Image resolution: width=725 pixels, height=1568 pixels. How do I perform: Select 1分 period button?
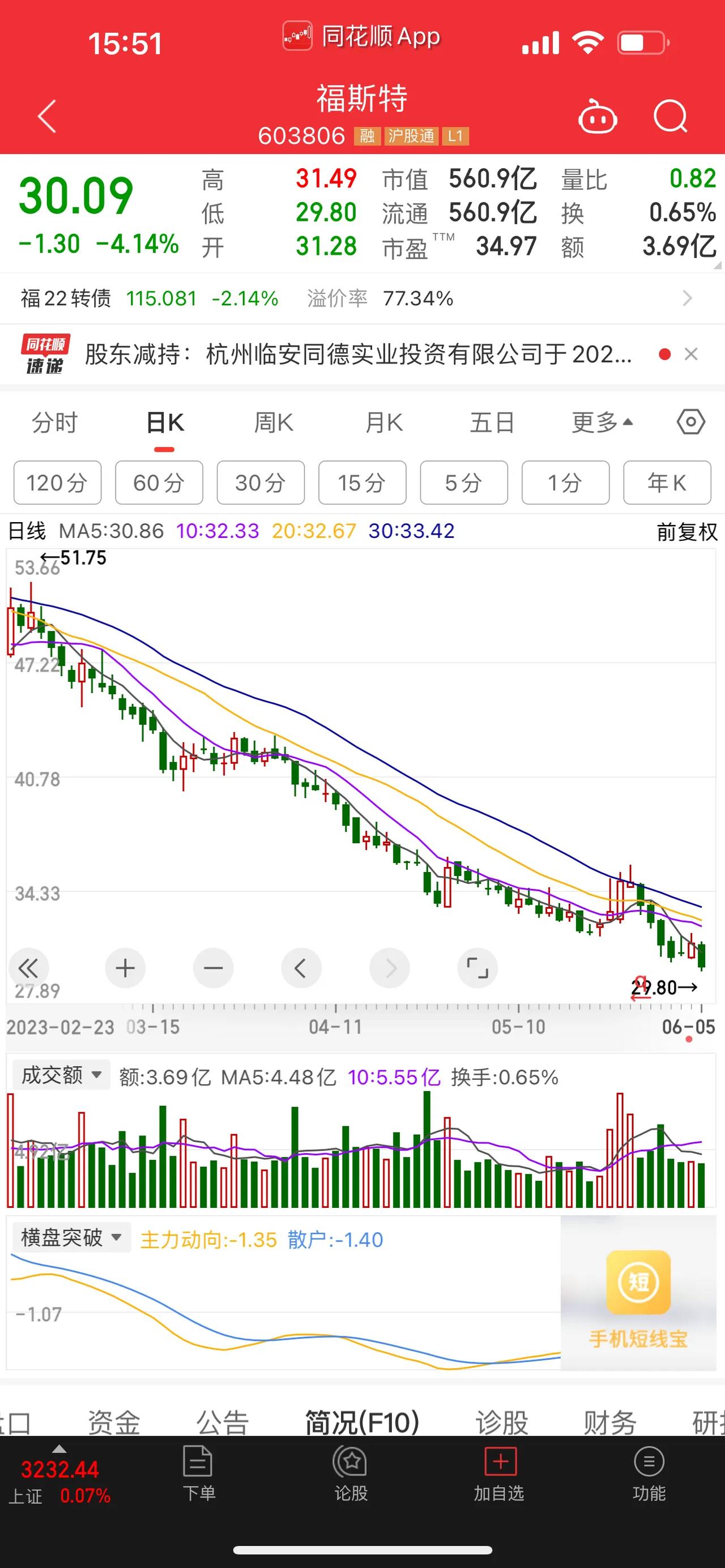pyautogui.click(x=565, y=482)
